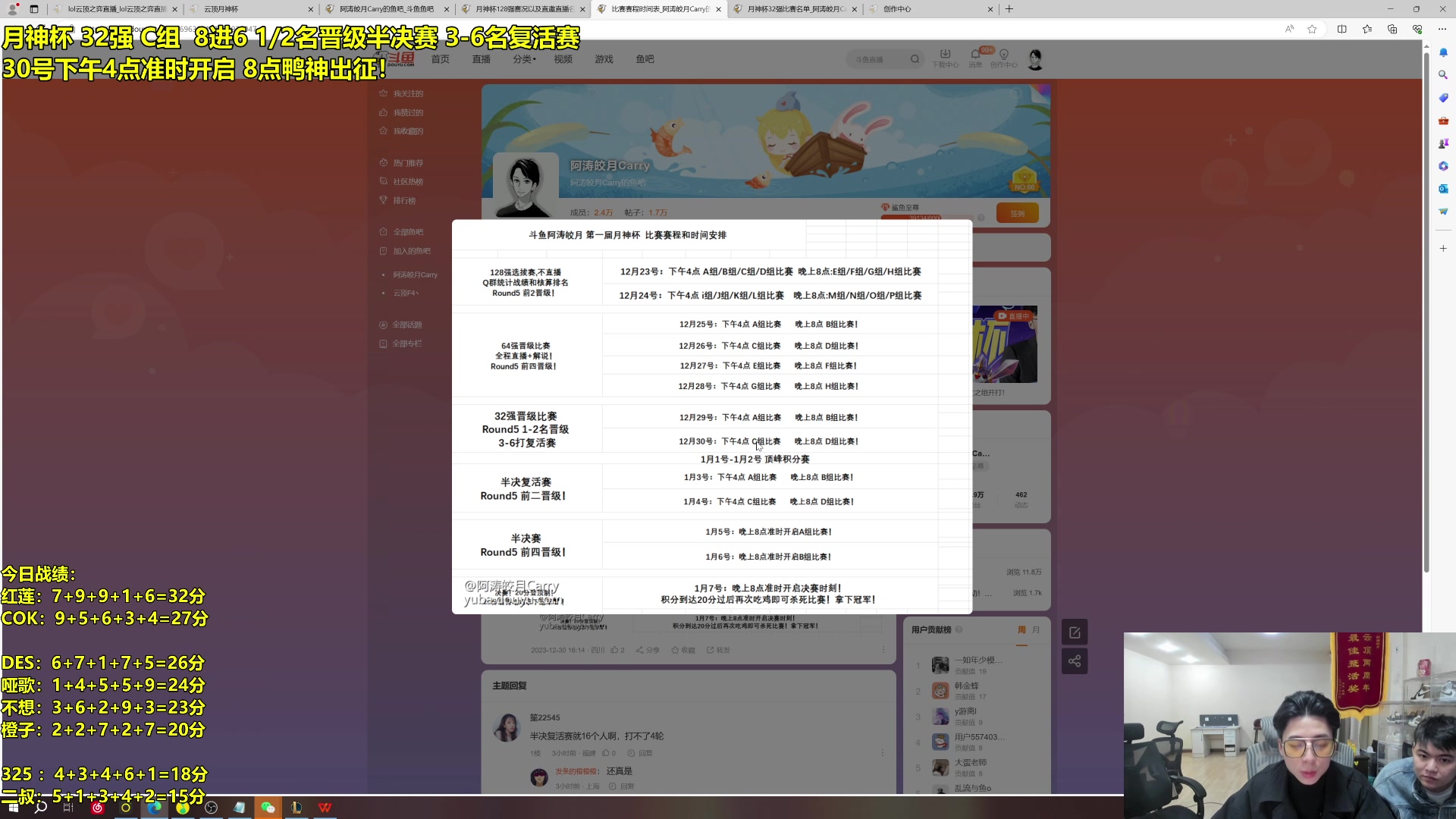Add this page to browser favorites
This screenshot has height=819, width=1456.
pos(1312,29)
